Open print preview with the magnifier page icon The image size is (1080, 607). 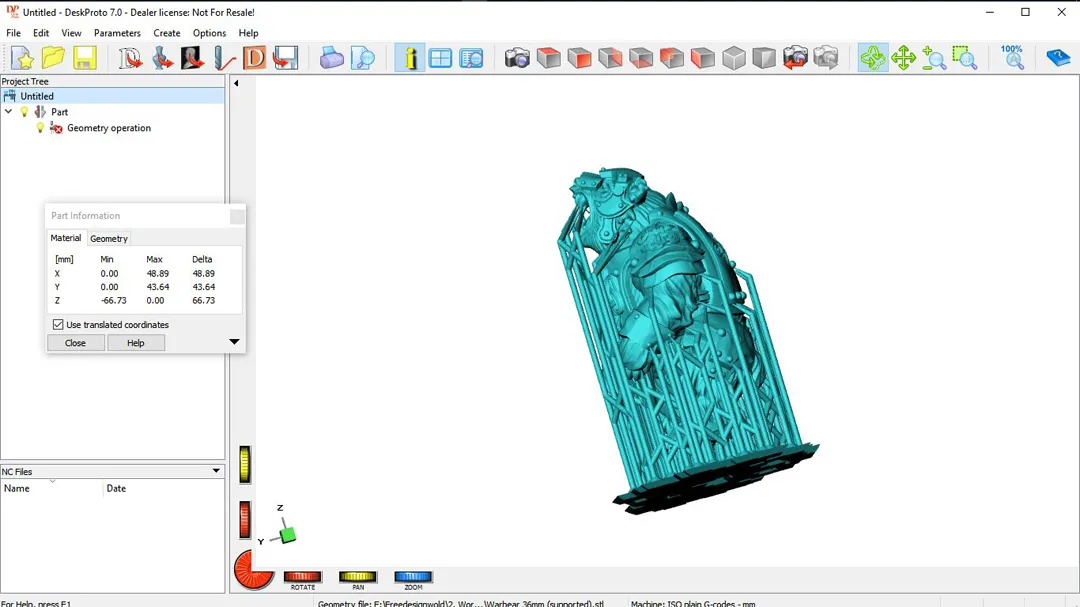[362, 58]
